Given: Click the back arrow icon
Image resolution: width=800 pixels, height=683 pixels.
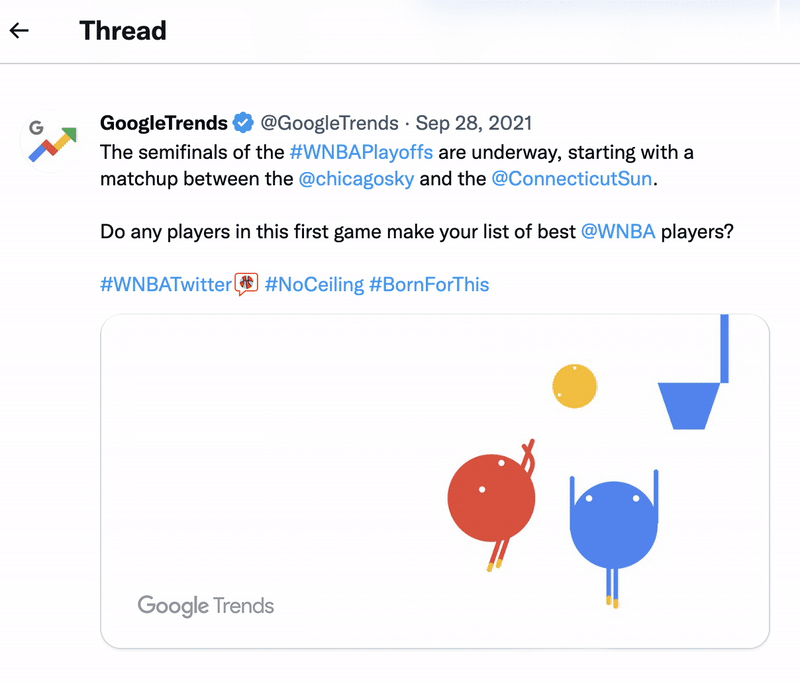Looking at the screenshot, I should (x=19, y=30).
